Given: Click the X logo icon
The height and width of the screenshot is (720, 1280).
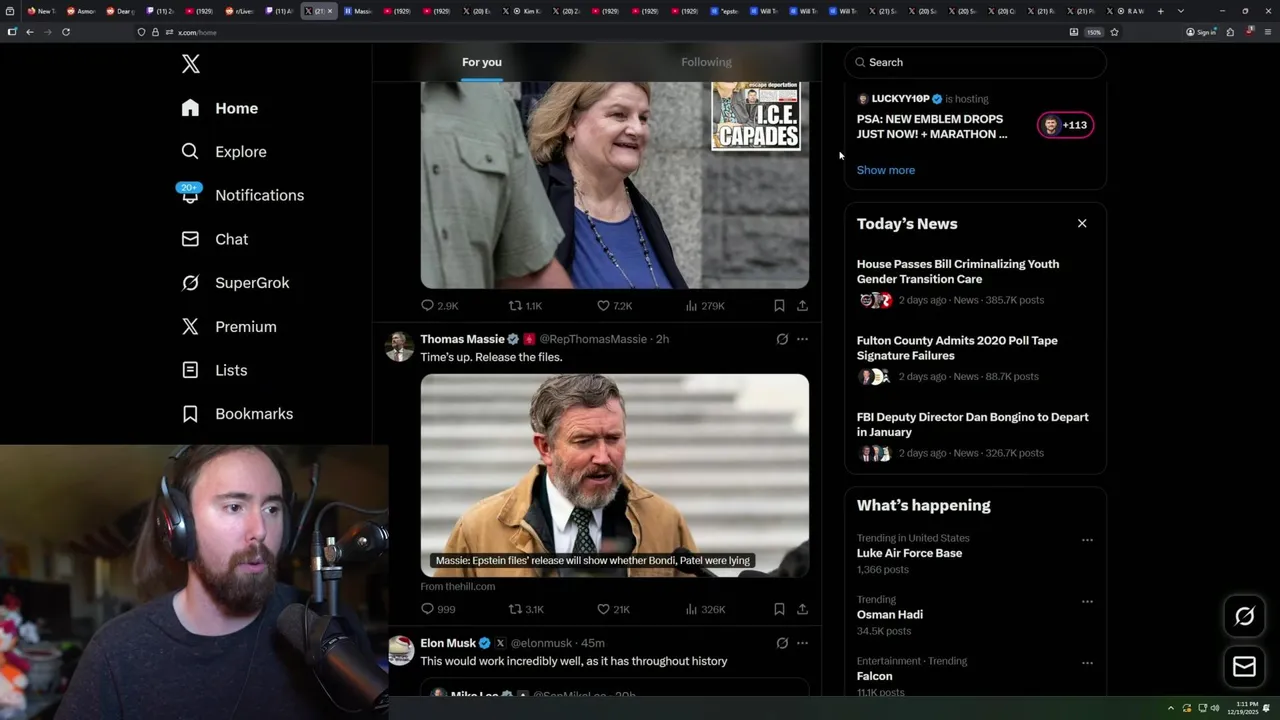Looking at the screenshot, I should pyautogui.click(x=191, y=64).
